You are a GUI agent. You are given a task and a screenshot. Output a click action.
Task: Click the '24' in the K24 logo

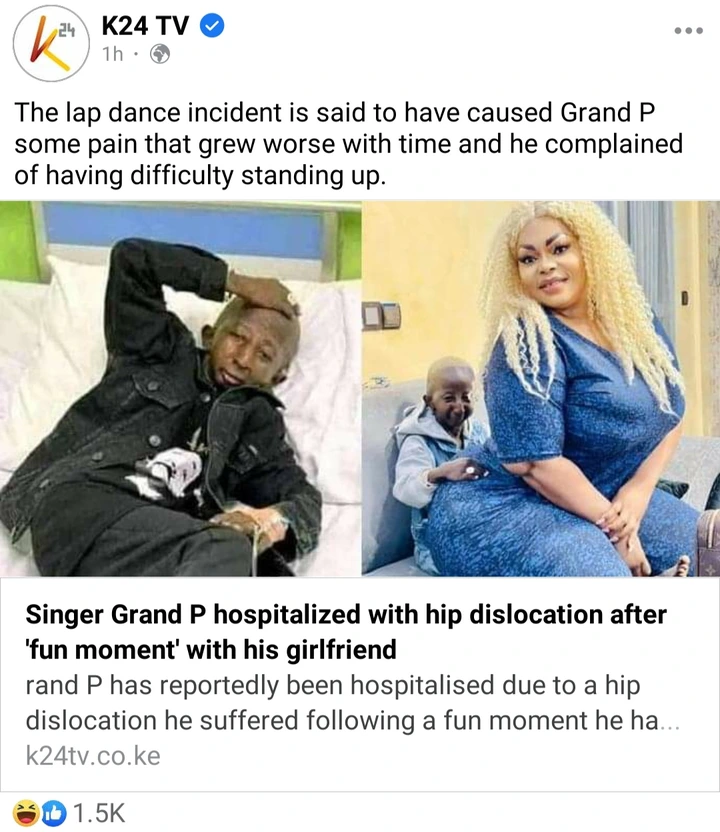pos(66,32)
